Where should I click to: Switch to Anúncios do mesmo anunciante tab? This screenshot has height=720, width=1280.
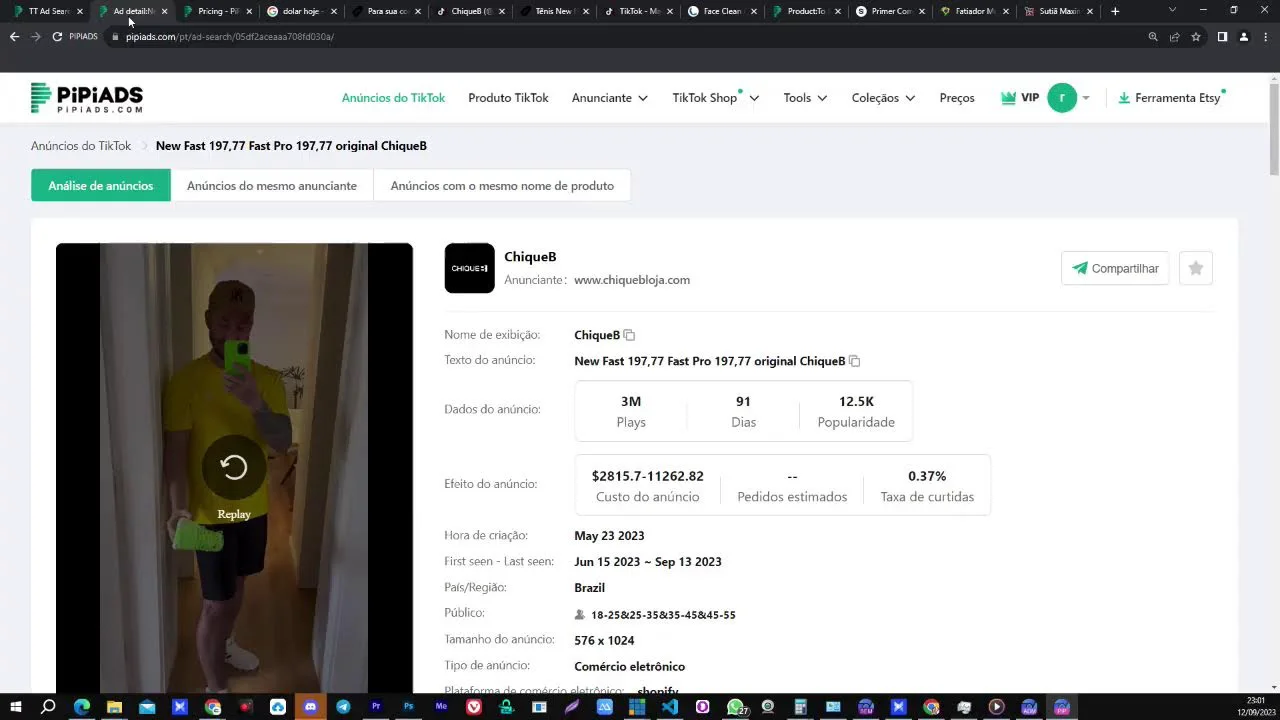pyautogui.click(x=272, y=186)
